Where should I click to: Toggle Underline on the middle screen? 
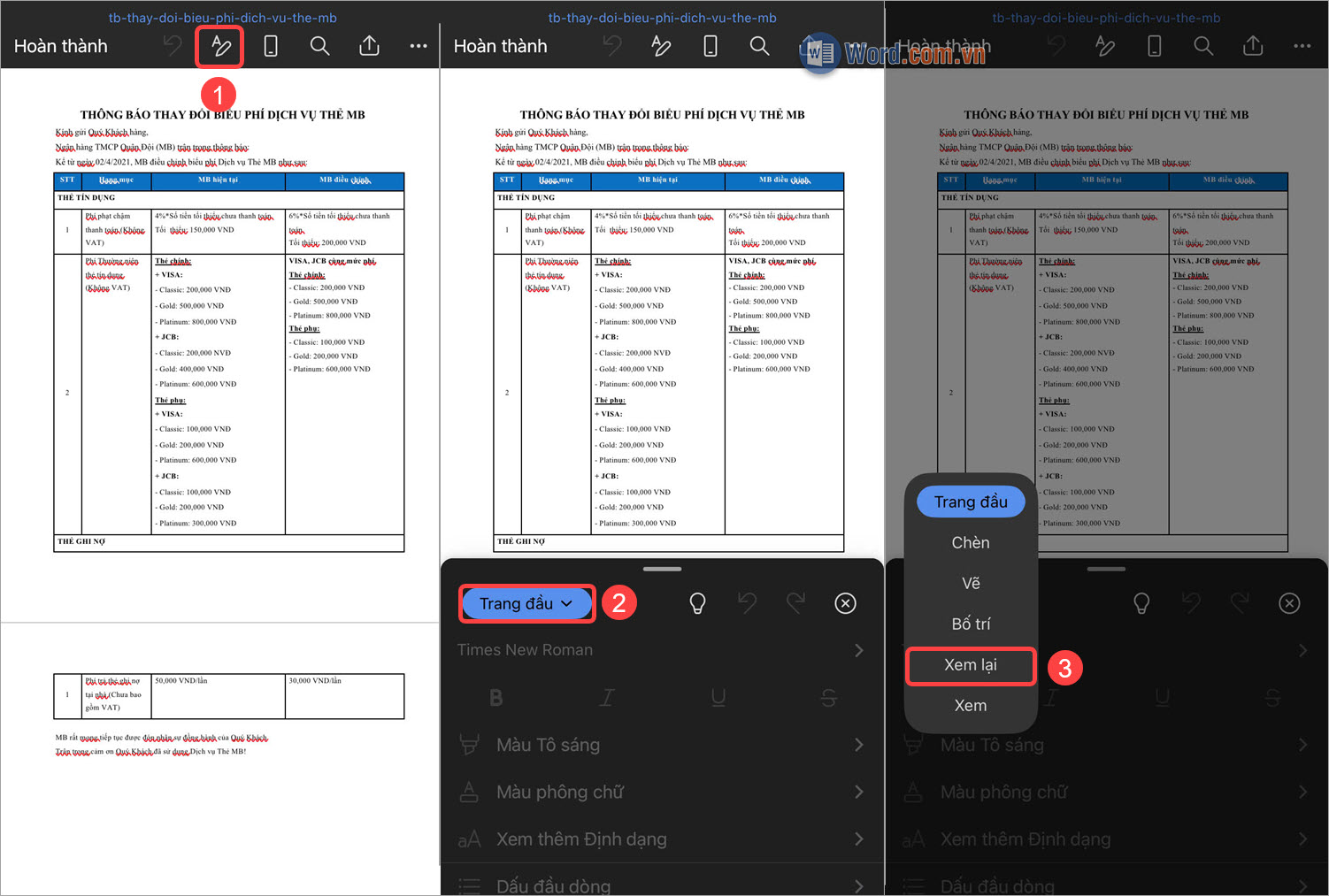(718, 698)
